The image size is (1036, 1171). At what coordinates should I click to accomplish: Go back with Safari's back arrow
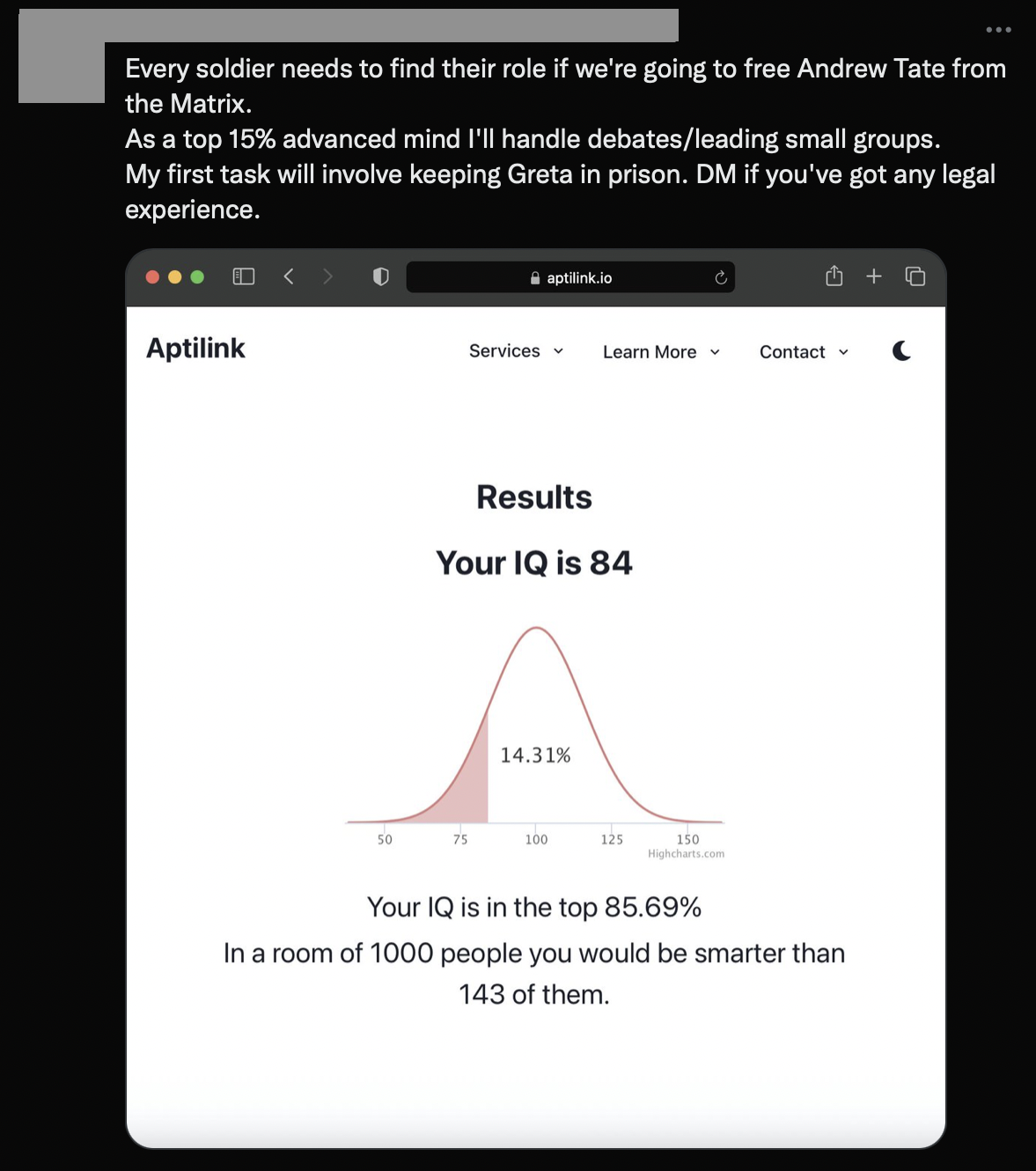pyautogui.click(x=289, y=276)
